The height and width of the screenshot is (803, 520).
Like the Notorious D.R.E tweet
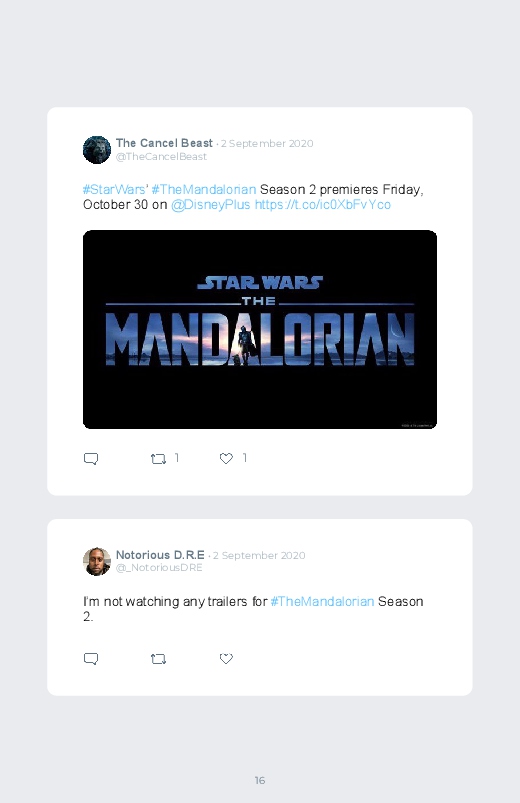coord(226,659)
